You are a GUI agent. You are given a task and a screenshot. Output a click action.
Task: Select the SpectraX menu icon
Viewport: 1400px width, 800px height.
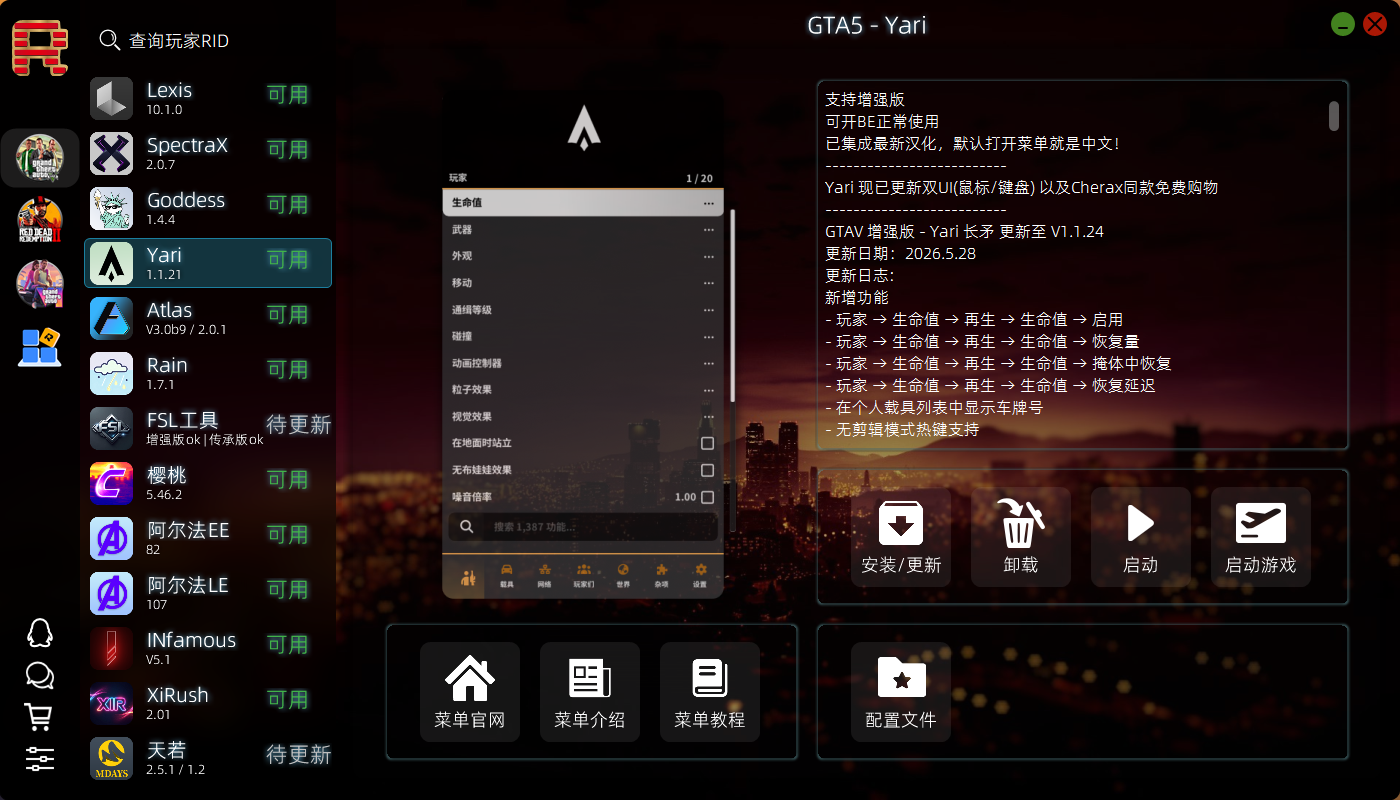pyautogui.click(x=111, y=154)
